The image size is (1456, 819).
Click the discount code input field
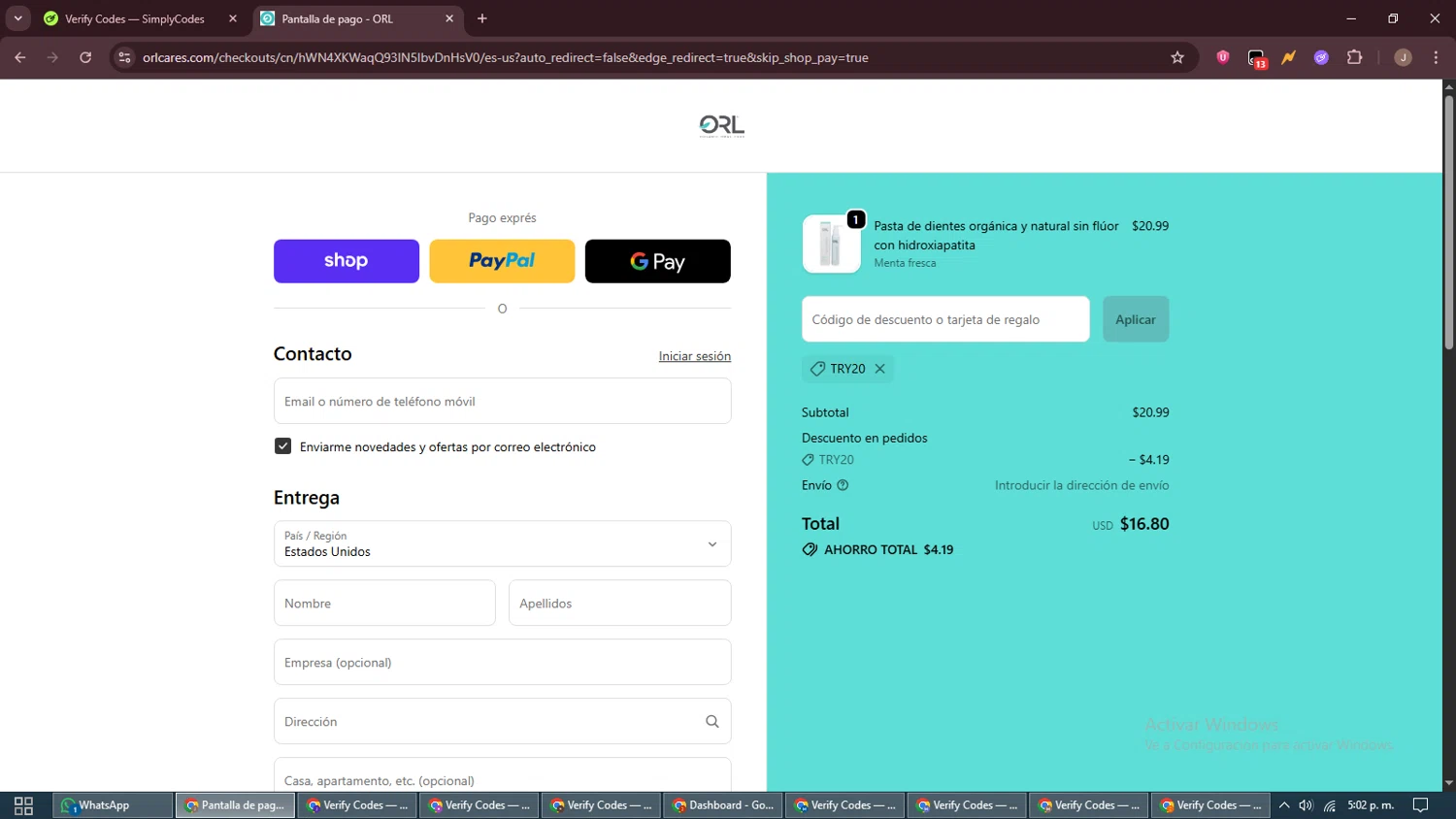[945, 319]
